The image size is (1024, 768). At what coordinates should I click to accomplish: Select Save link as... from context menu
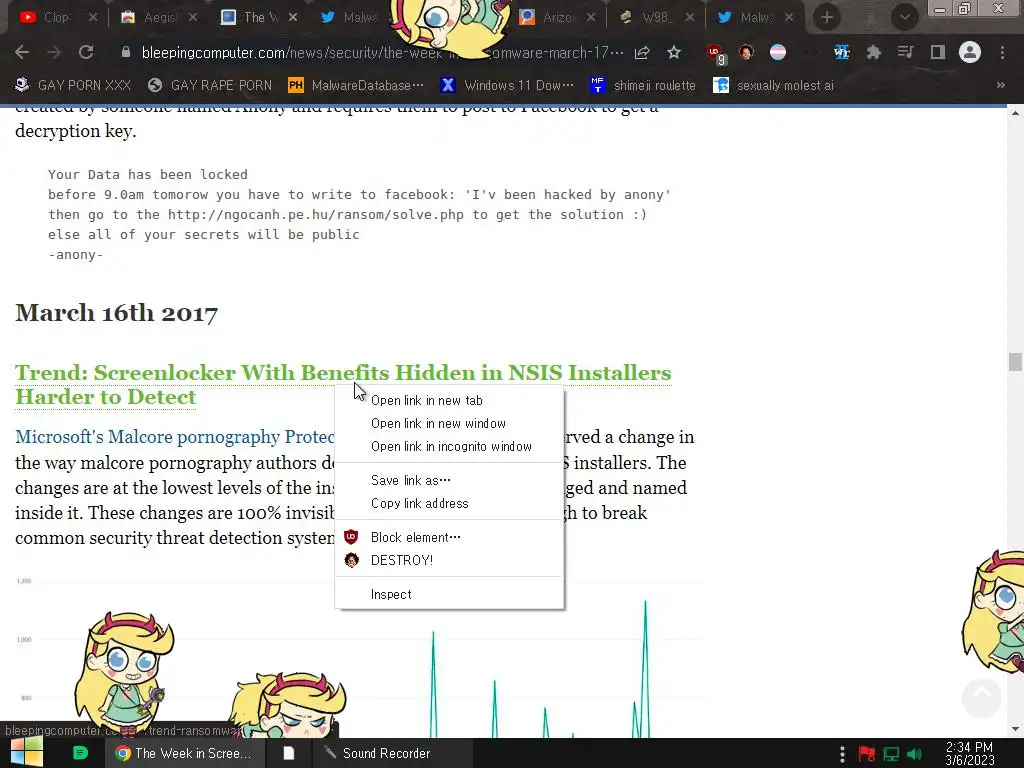click(x=449, y=481)
